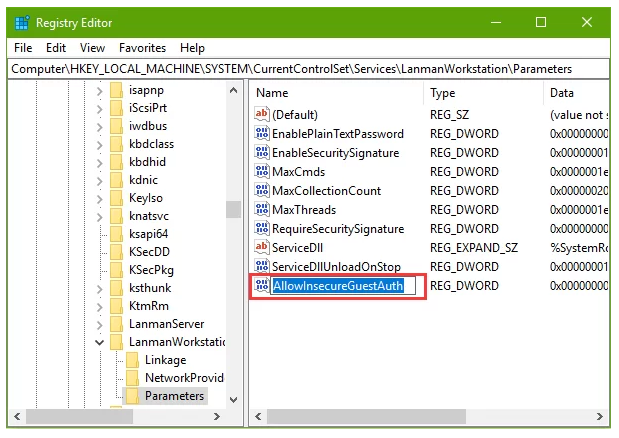Screen dimensions: 619x438
Task: Expand the iScsiPrt key
Action: click(99, 109)
